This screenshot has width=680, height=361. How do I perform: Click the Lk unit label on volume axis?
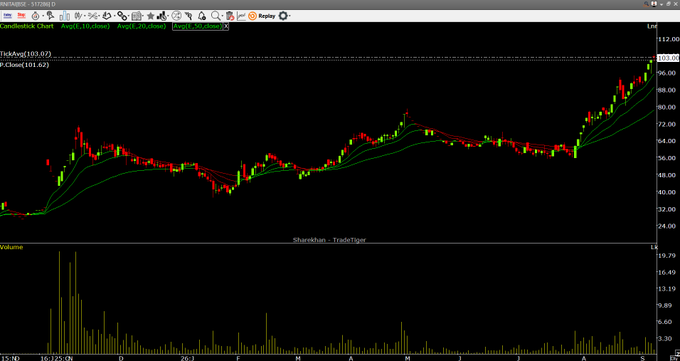[654, 247]
